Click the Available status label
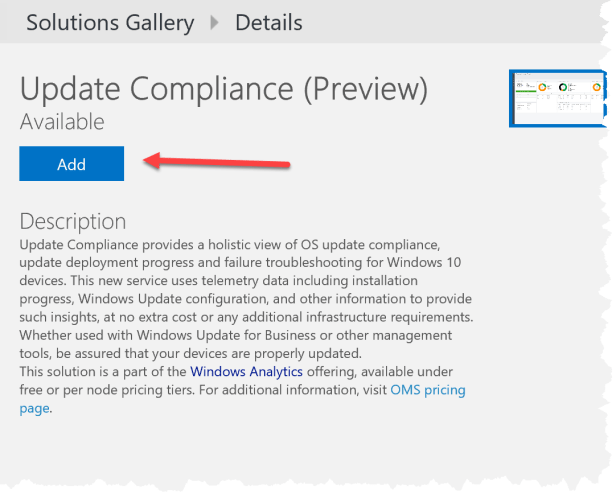This screenshot has height=494, width=616. tap(62, 122)
